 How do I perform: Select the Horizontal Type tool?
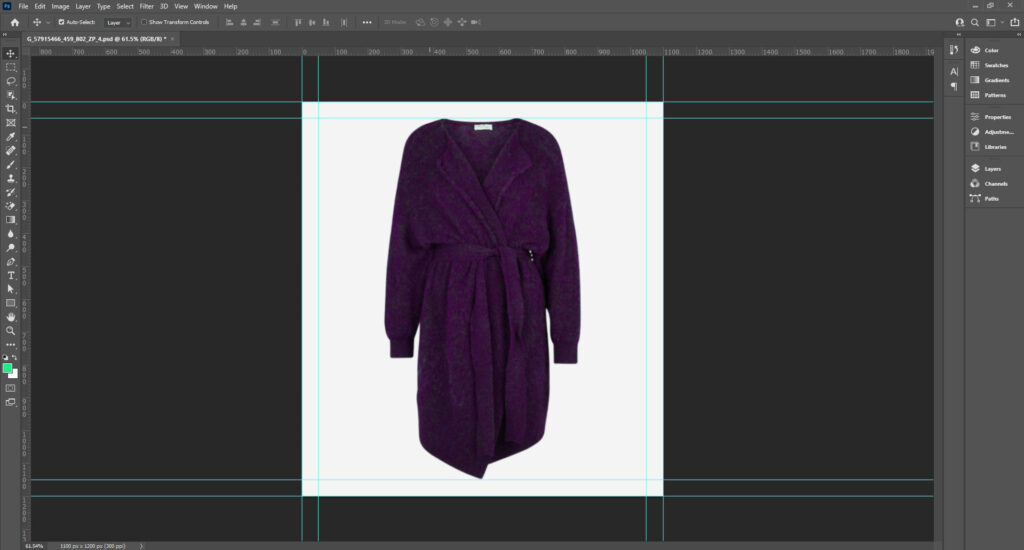[10, 275]
